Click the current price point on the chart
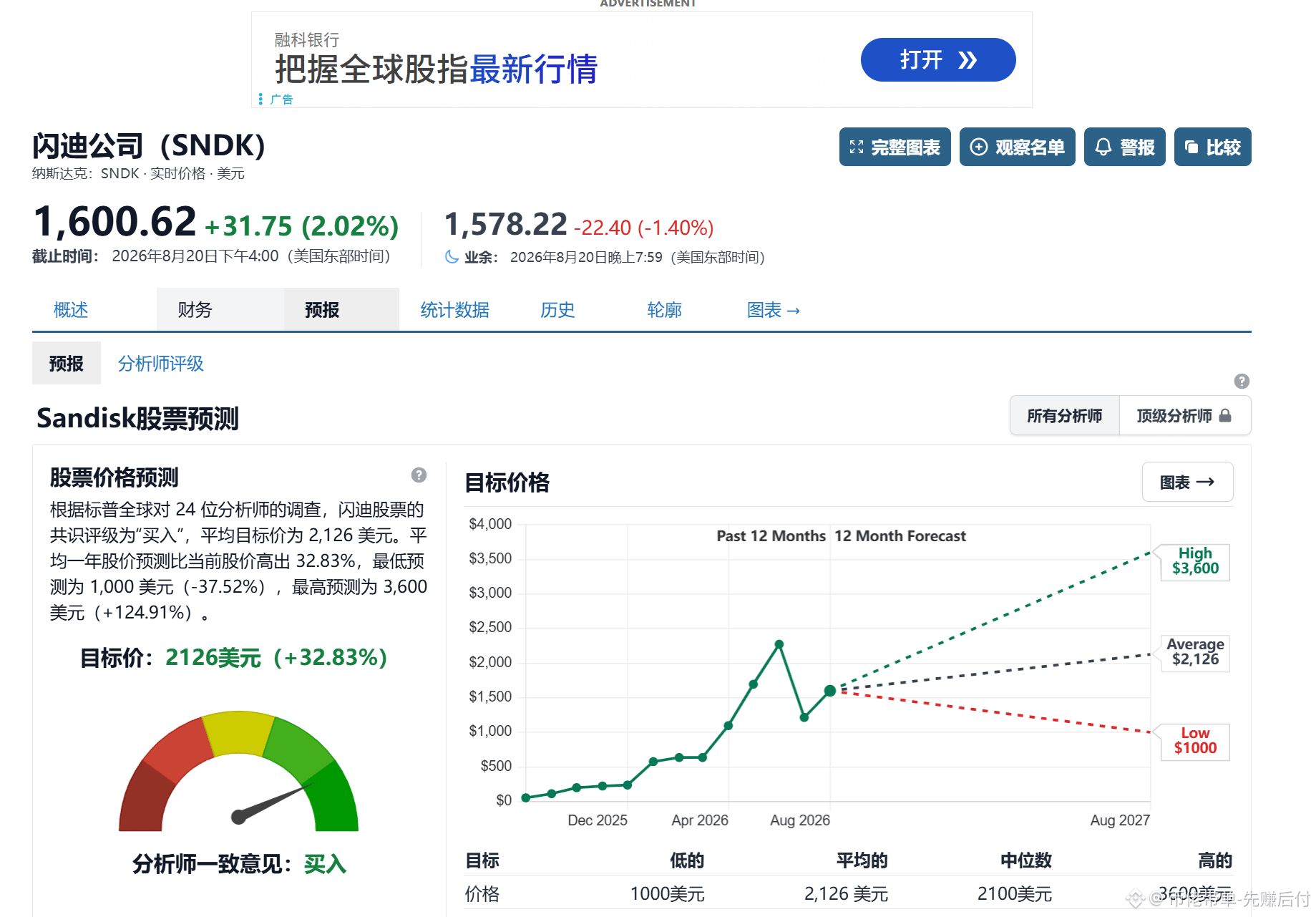The height and width of the screenshot is (917, 1316). (x=830, y=691)
